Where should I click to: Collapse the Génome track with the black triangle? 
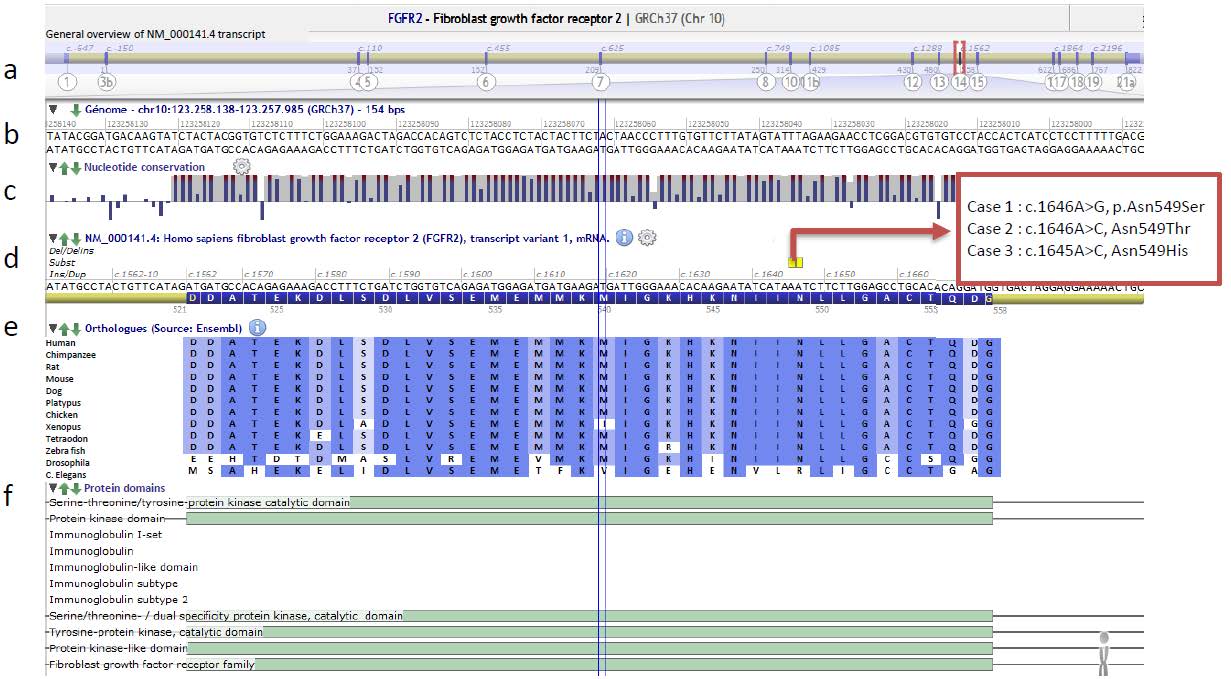53,109
